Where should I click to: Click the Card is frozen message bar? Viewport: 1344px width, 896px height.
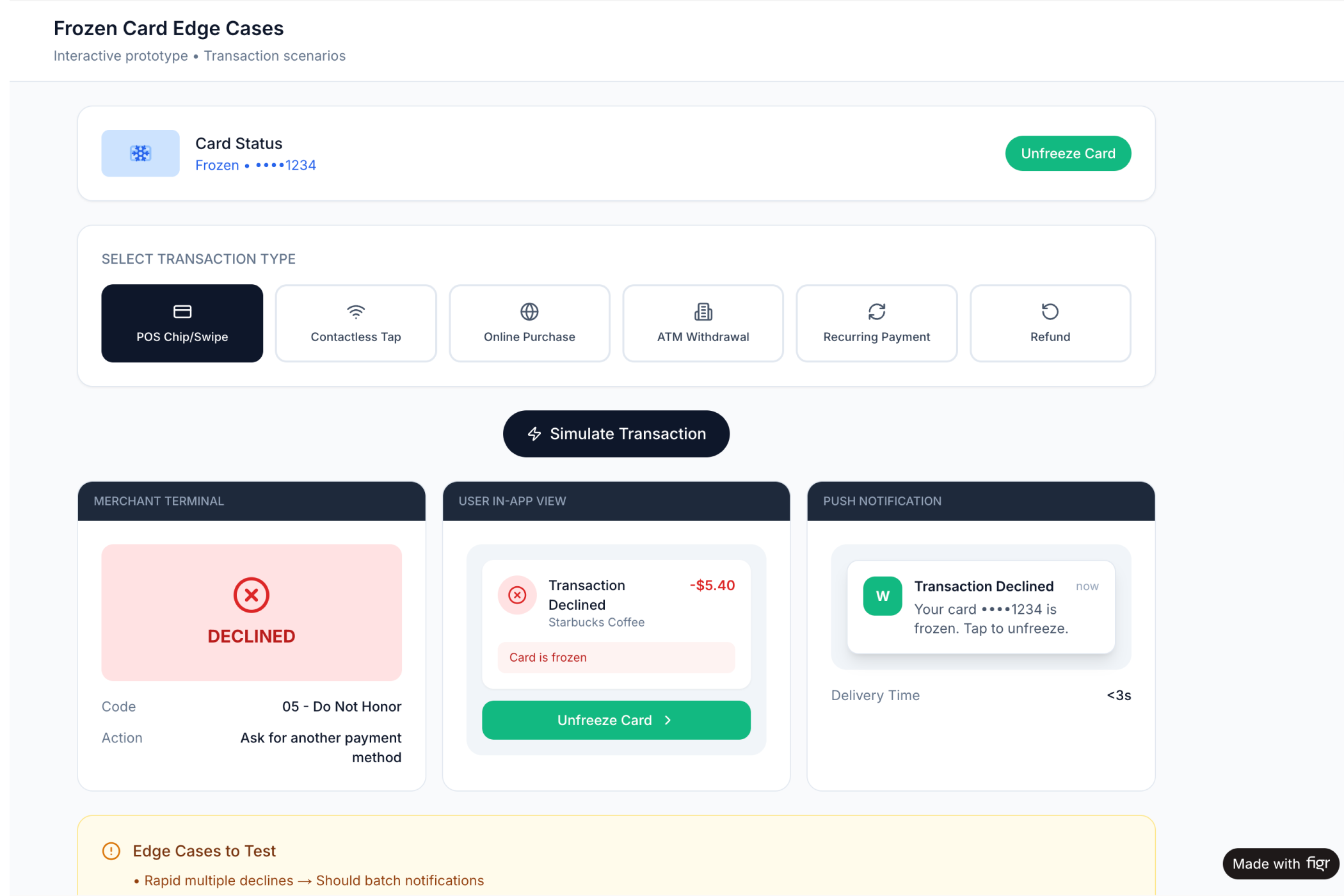tap(616, 657)
